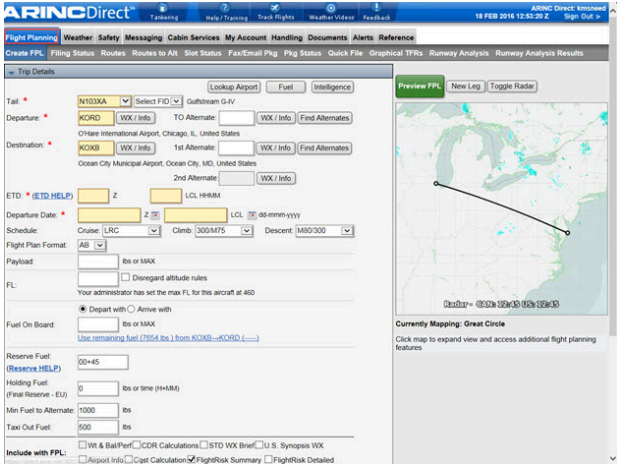
Task: Click the 1st Alternate input field
Action: pos(236,148)
